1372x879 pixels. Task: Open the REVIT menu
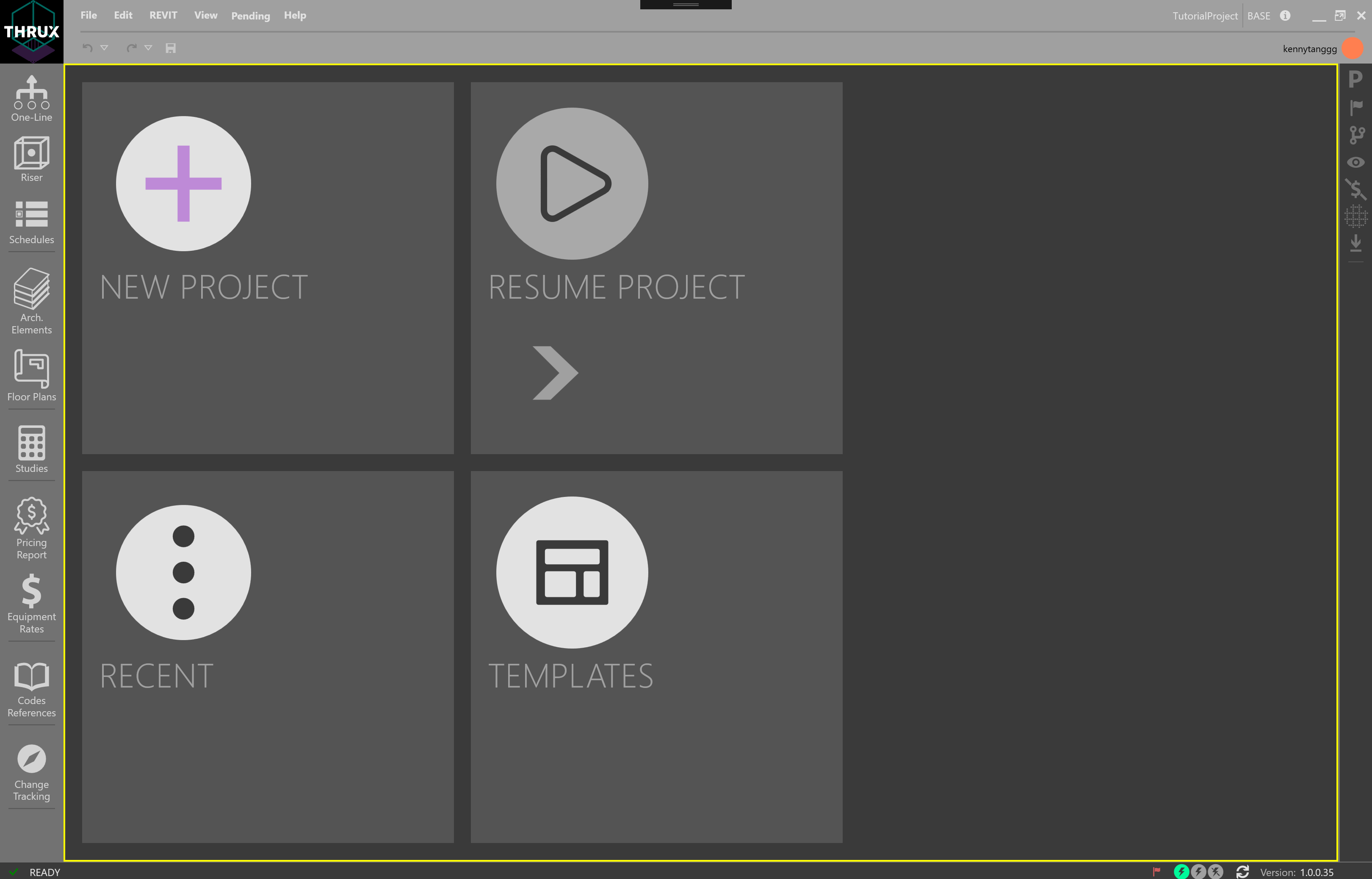[x=163, y=15]
